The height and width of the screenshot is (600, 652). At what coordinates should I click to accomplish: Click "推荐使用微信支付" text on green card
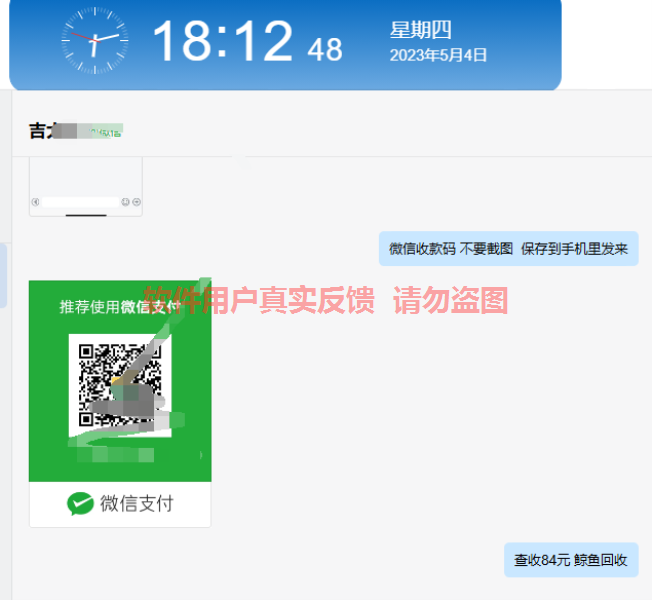[120, 307]
